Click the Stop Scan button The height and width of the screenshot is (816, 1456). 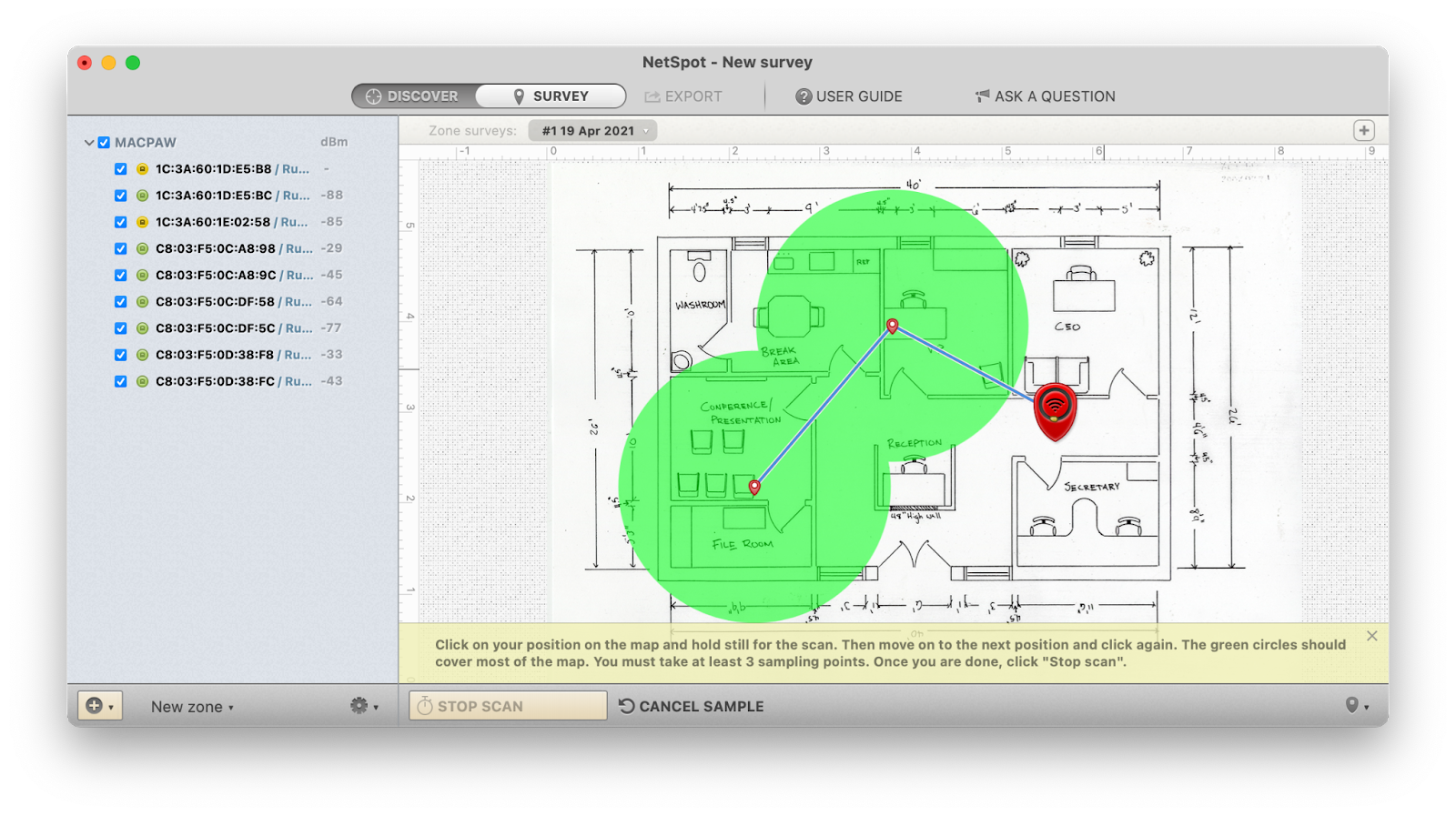tap(508, 706)
